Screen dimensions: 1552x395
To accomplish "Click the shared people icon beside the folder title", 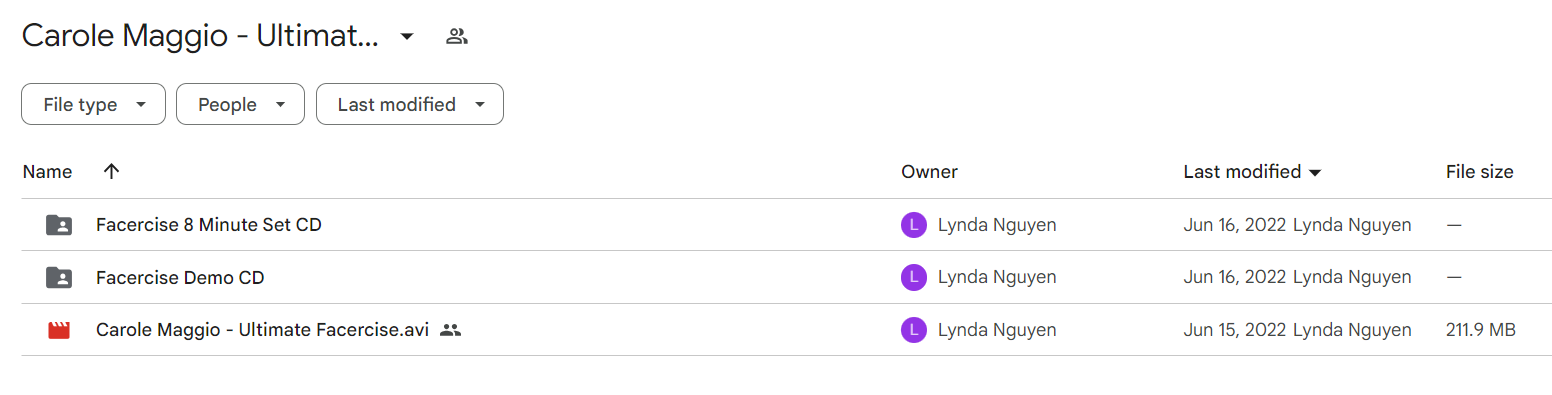I will 457,37.
